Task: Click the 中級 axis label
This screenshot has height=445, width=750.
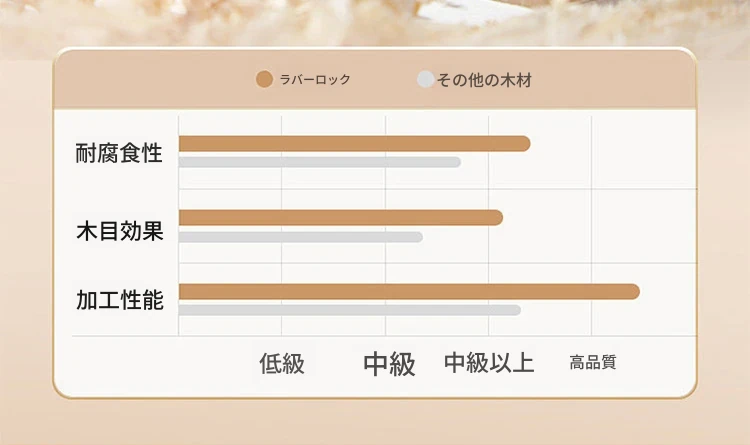Action: pyautogui.click(x=389, y=365)
